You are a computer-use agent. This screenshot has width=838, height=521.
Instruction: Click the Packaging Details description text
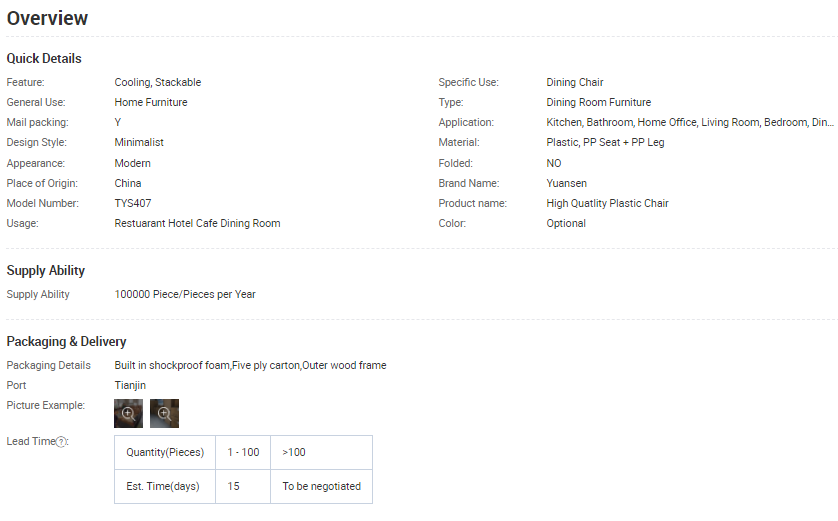click(250, 365)
